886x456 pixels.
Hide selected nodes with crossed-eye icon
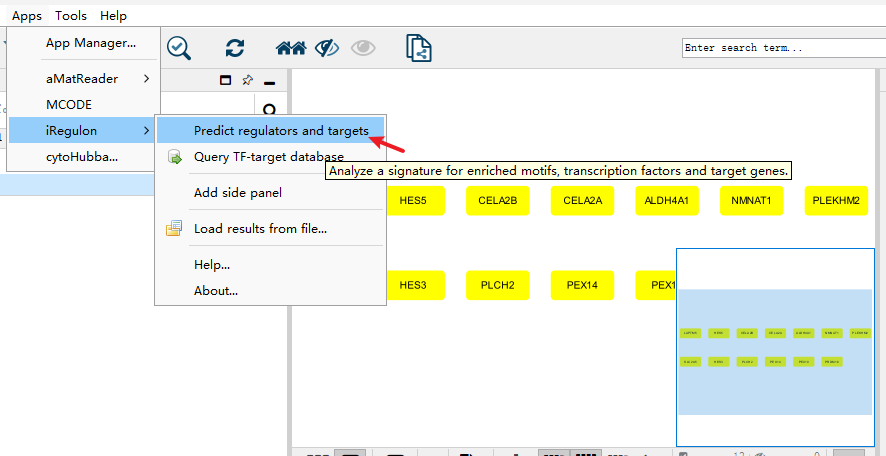(326, 47)
